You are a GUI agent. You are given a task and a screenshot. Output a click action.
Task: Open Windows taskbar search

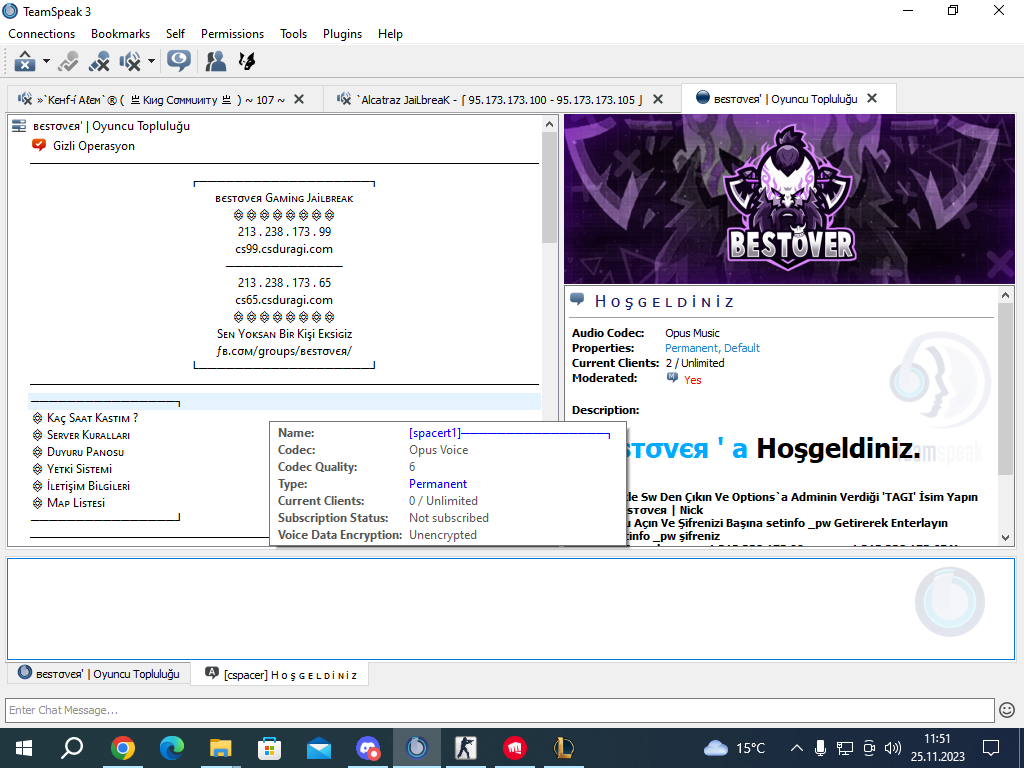[72, 748]
